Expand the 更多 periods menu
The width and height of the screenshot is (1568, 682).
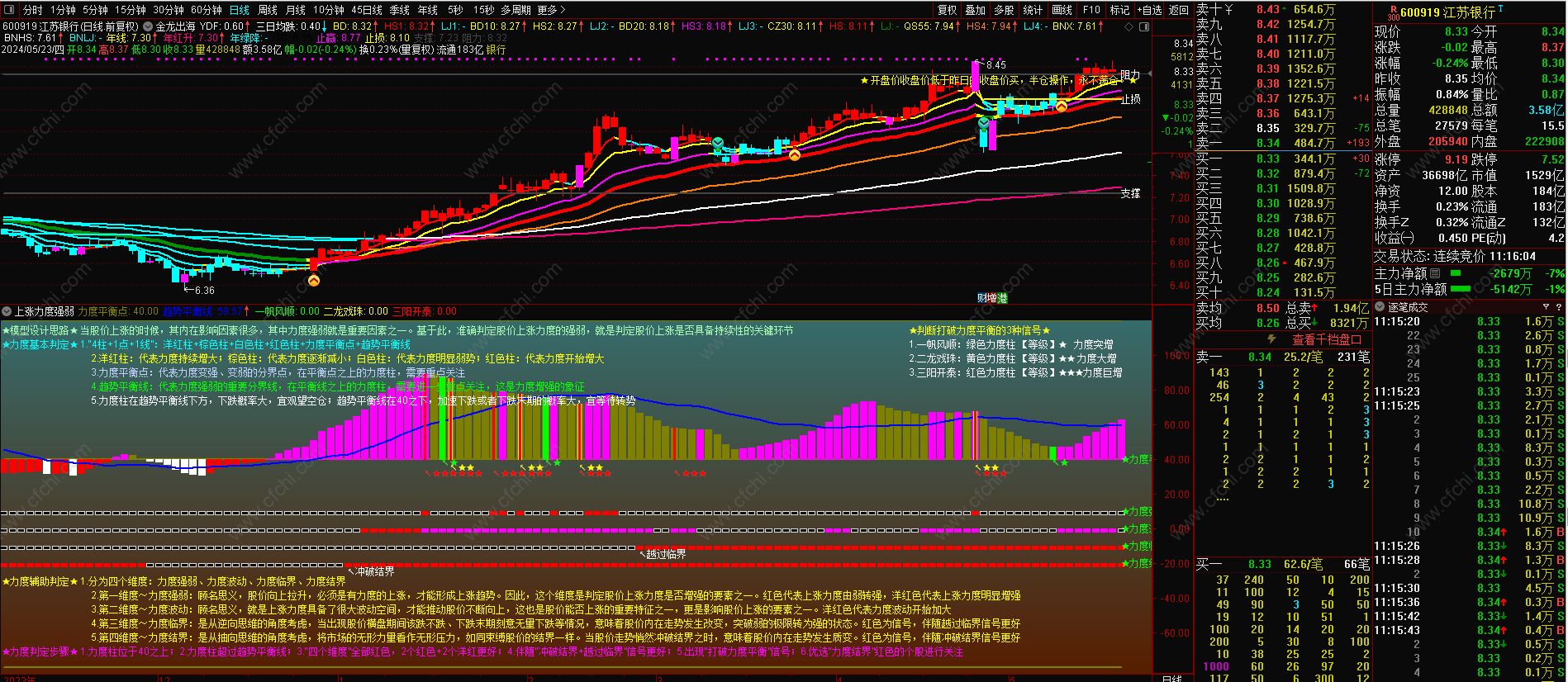point(551,10)
